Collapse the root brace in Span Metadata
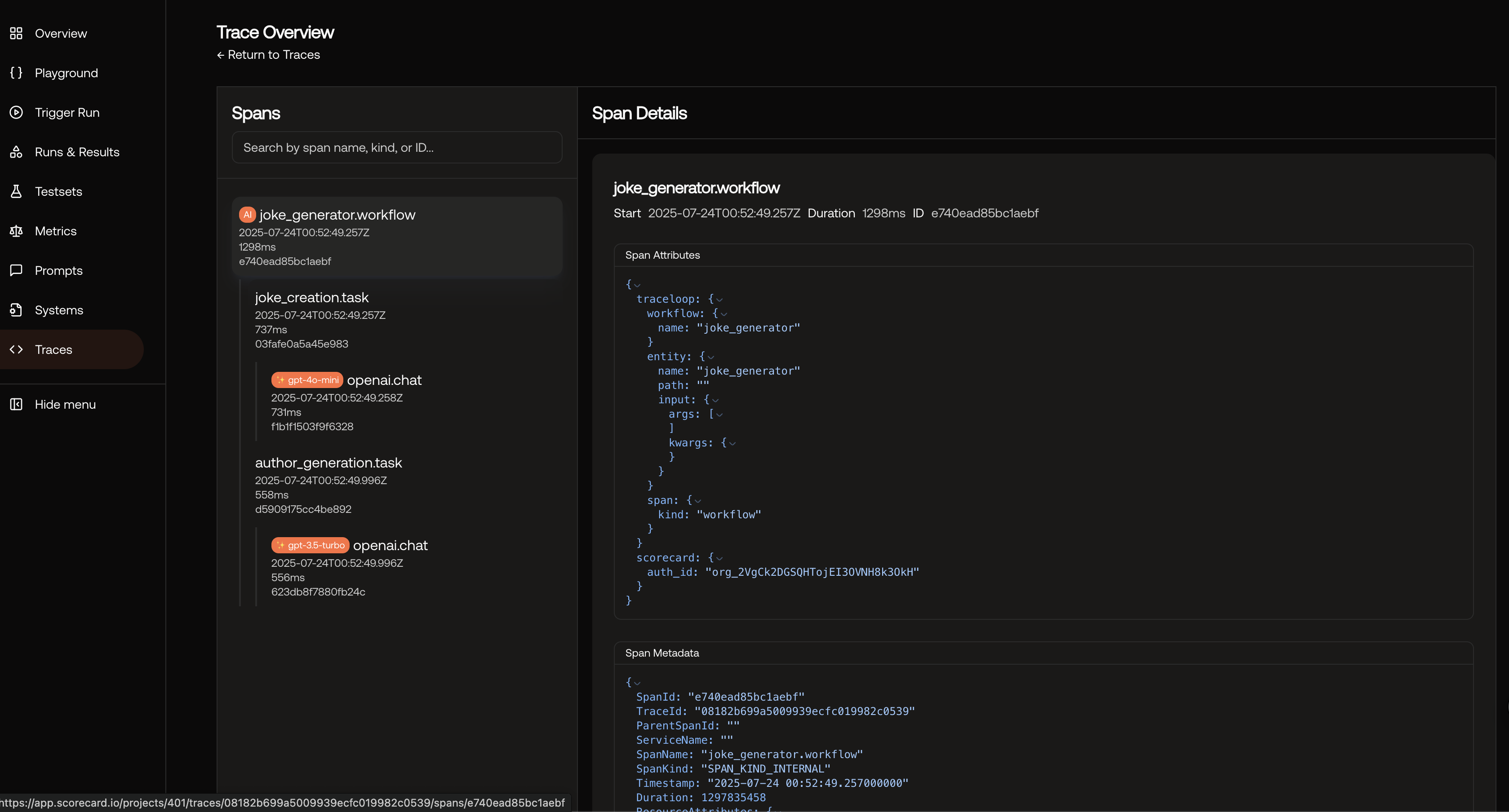1509x812 pixels. pos(637,683)
